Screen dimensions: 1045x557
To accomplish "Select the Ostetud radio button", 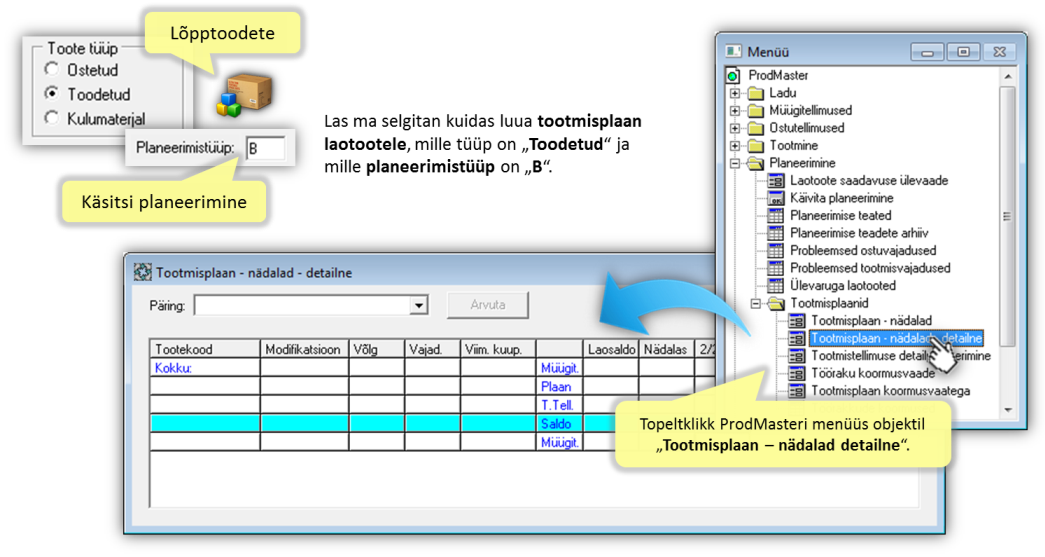I will (x=52, y=70).
